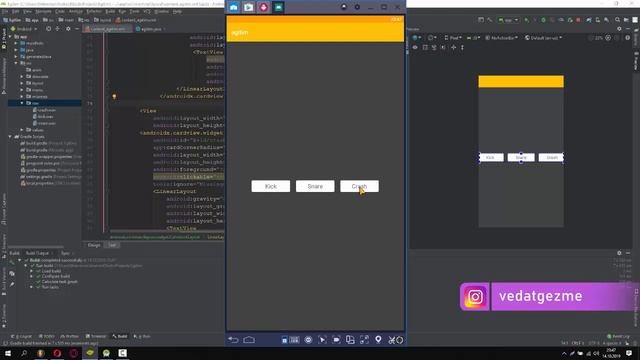Click the emulator keyboard icon
640x360 pixels.
tap(294, 340)
